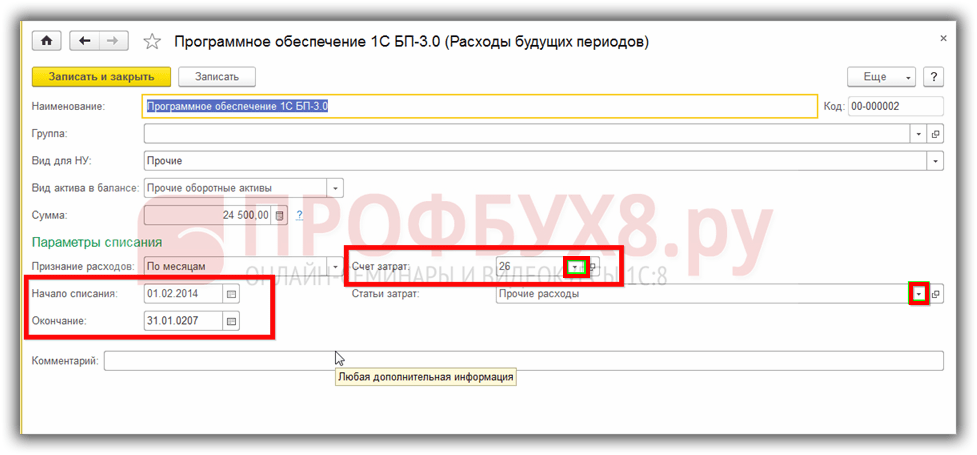Click the Home icon button

[x=47, y=41]
